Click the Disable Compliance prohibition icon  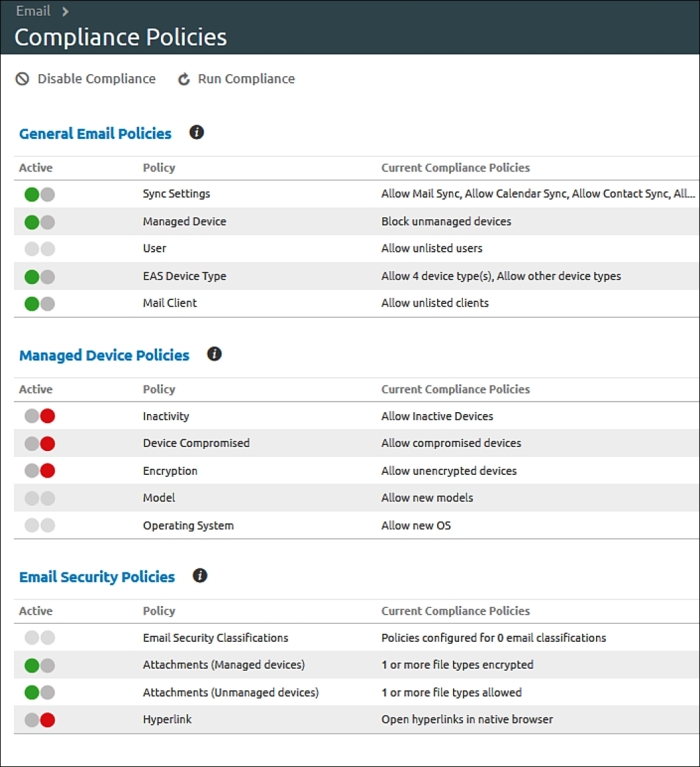(23, 79)
